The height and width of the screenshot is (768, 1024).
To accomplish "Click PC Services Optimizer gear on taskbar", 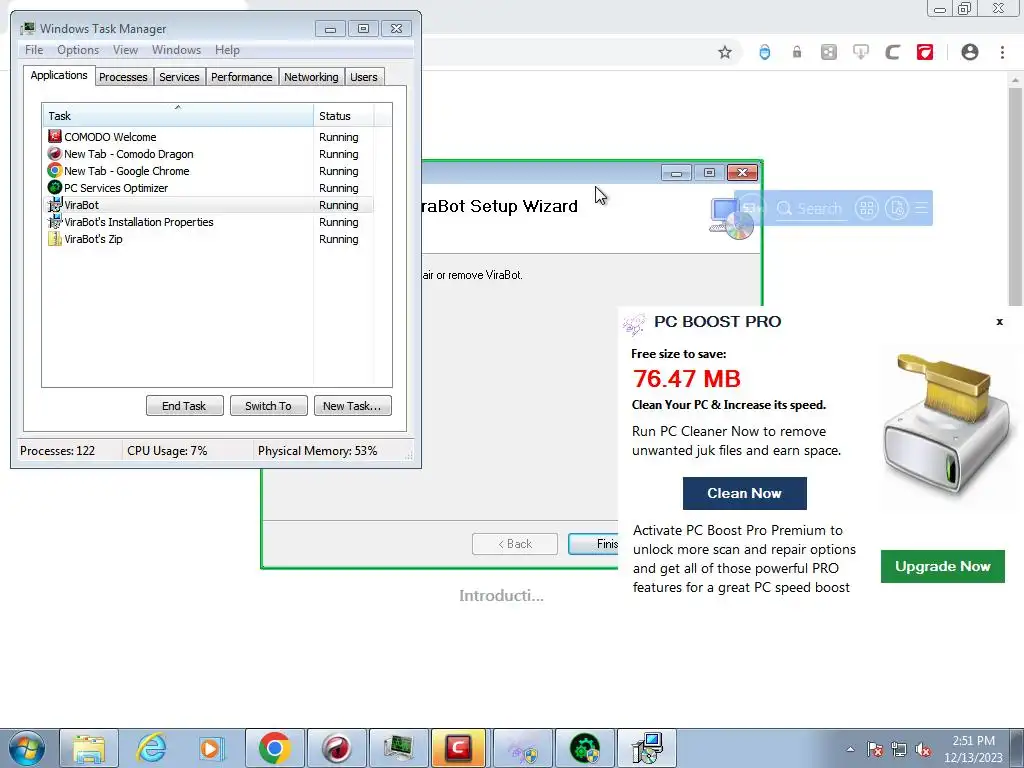I will pyautogui.click(x=584, y=748).
